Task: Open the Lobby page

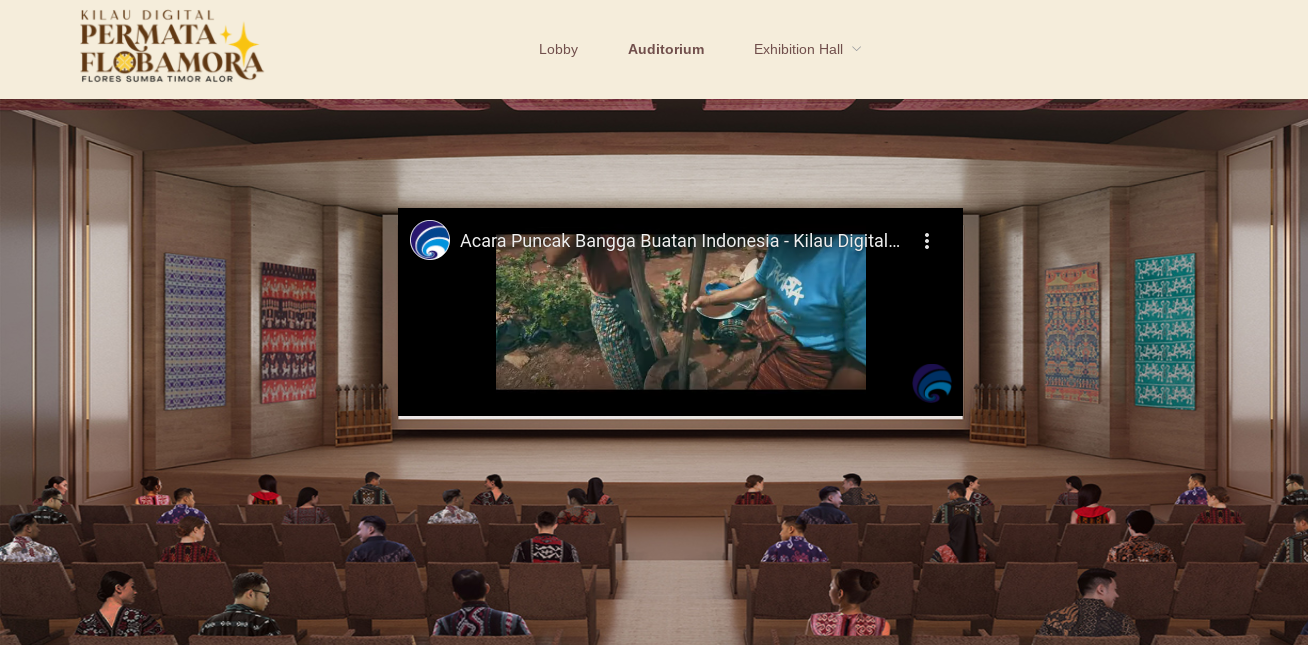Action: point(558,49)
